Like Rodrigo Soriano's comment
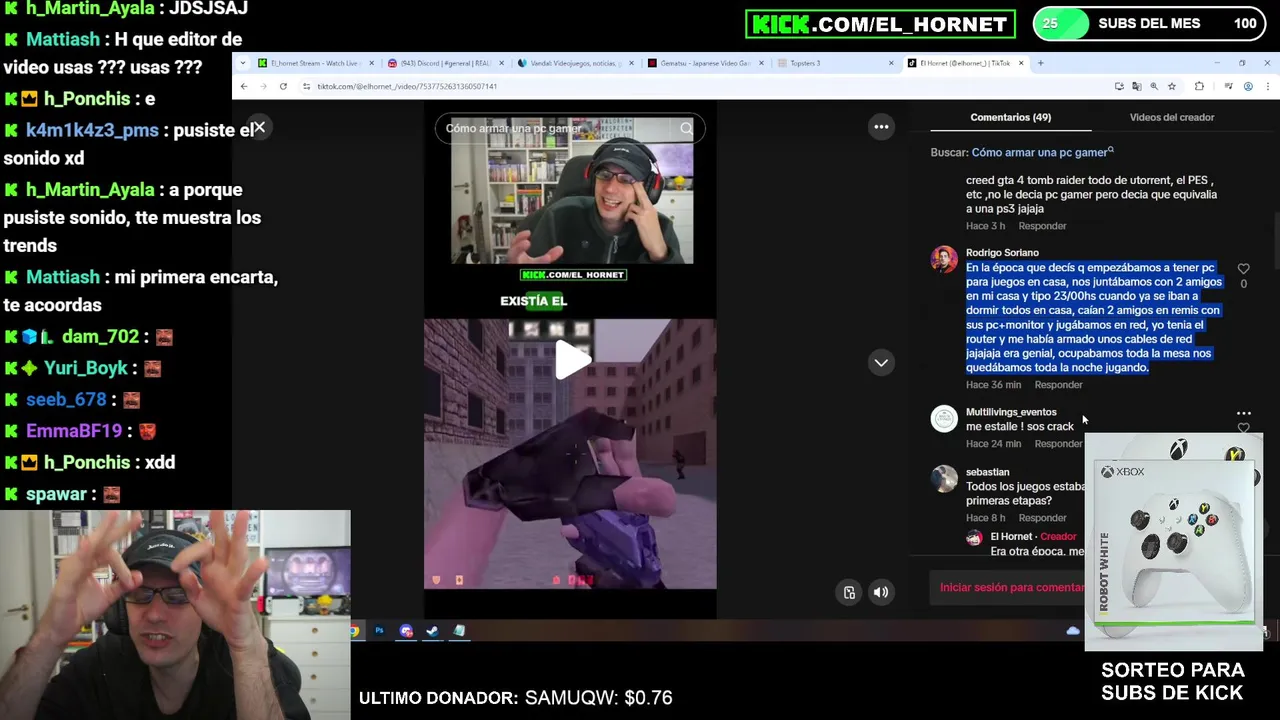The height and width of the screenshot is (720, 1280). click(x=1243, y=269)
